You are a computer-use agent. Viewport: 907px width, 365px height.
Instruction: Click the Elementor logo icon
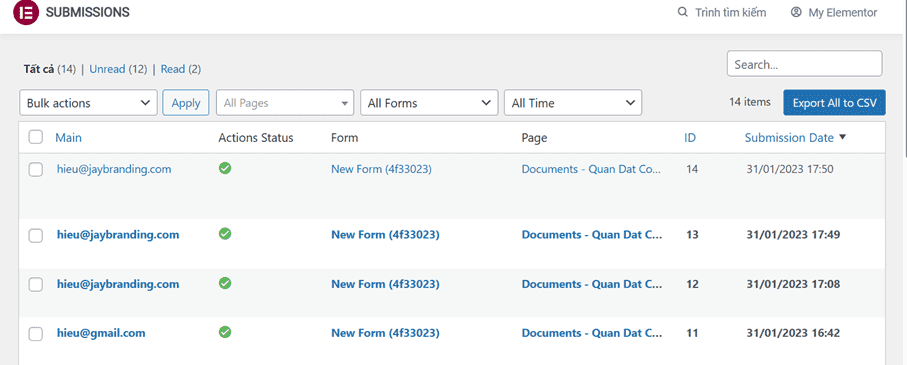point(25,12)
